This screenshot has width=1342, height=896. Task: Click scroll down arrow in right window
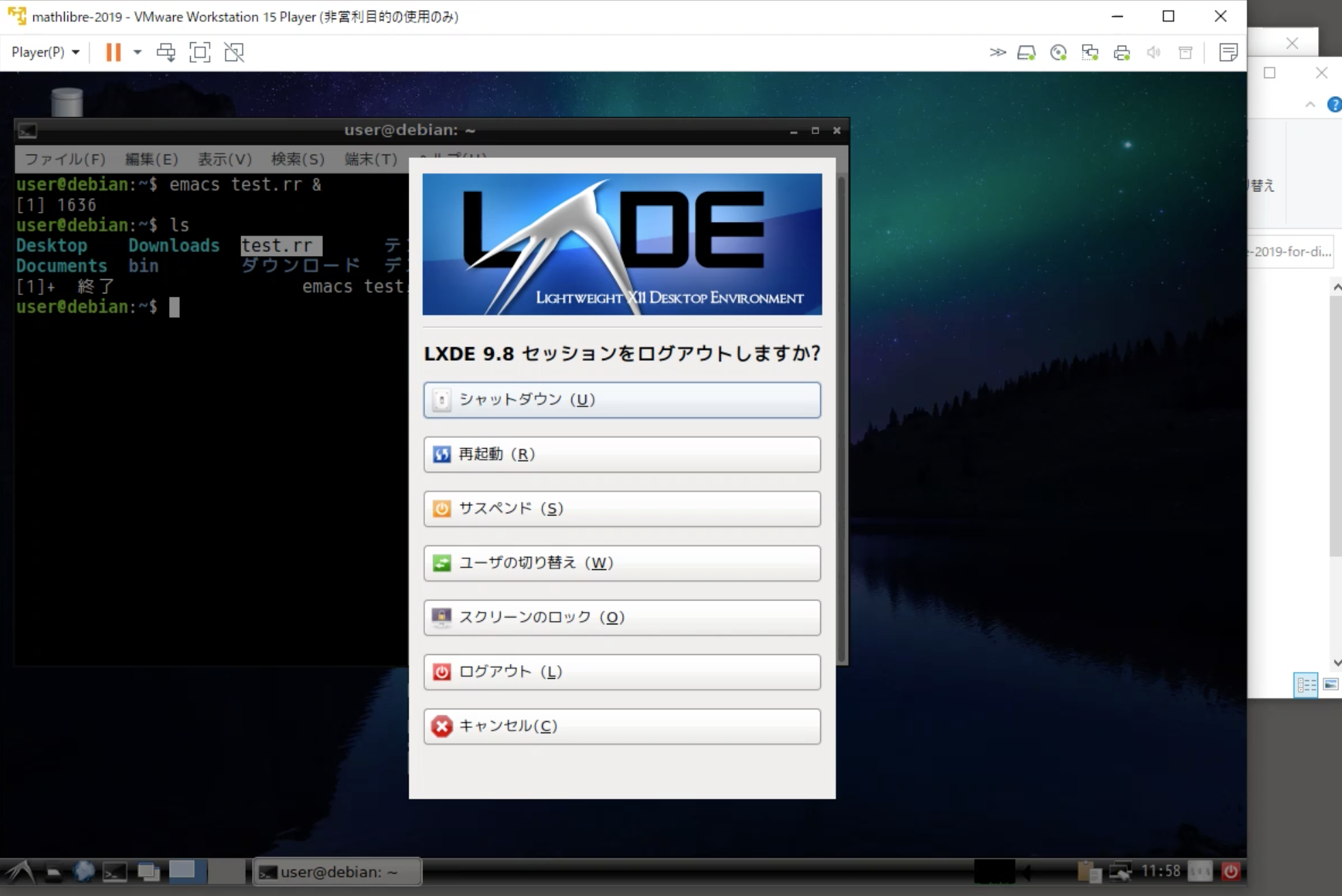1337,662
